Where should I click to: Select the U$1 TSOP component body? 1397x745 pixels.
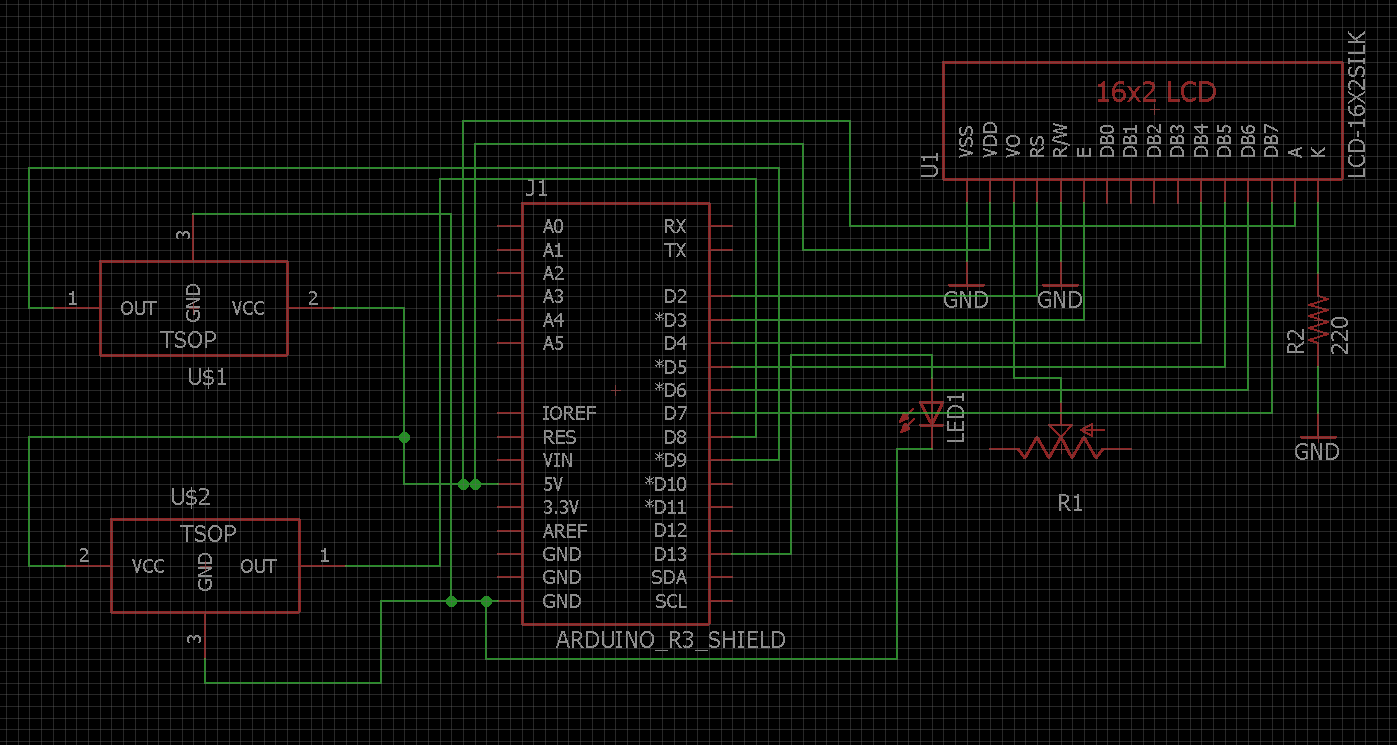click(x=194, y=308)
